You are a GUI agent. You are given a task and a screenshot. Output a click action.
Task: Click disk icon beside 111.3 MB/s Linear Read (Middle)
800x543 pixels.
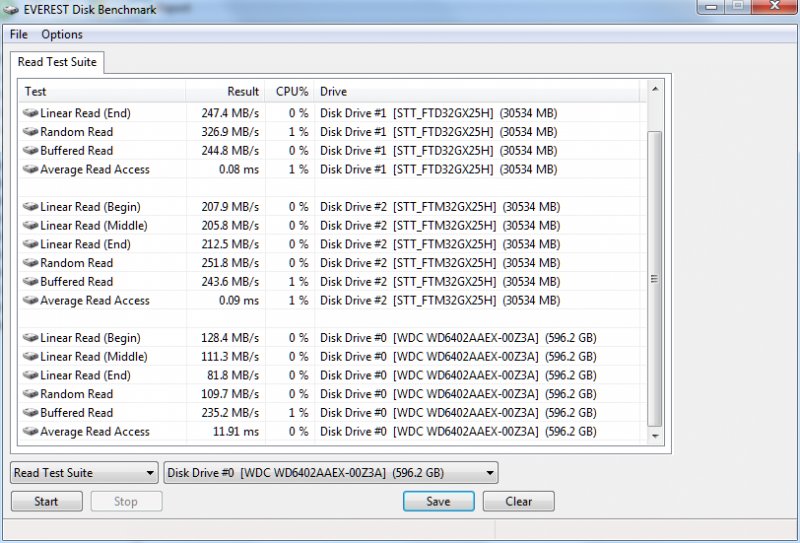tap(31, 356)
